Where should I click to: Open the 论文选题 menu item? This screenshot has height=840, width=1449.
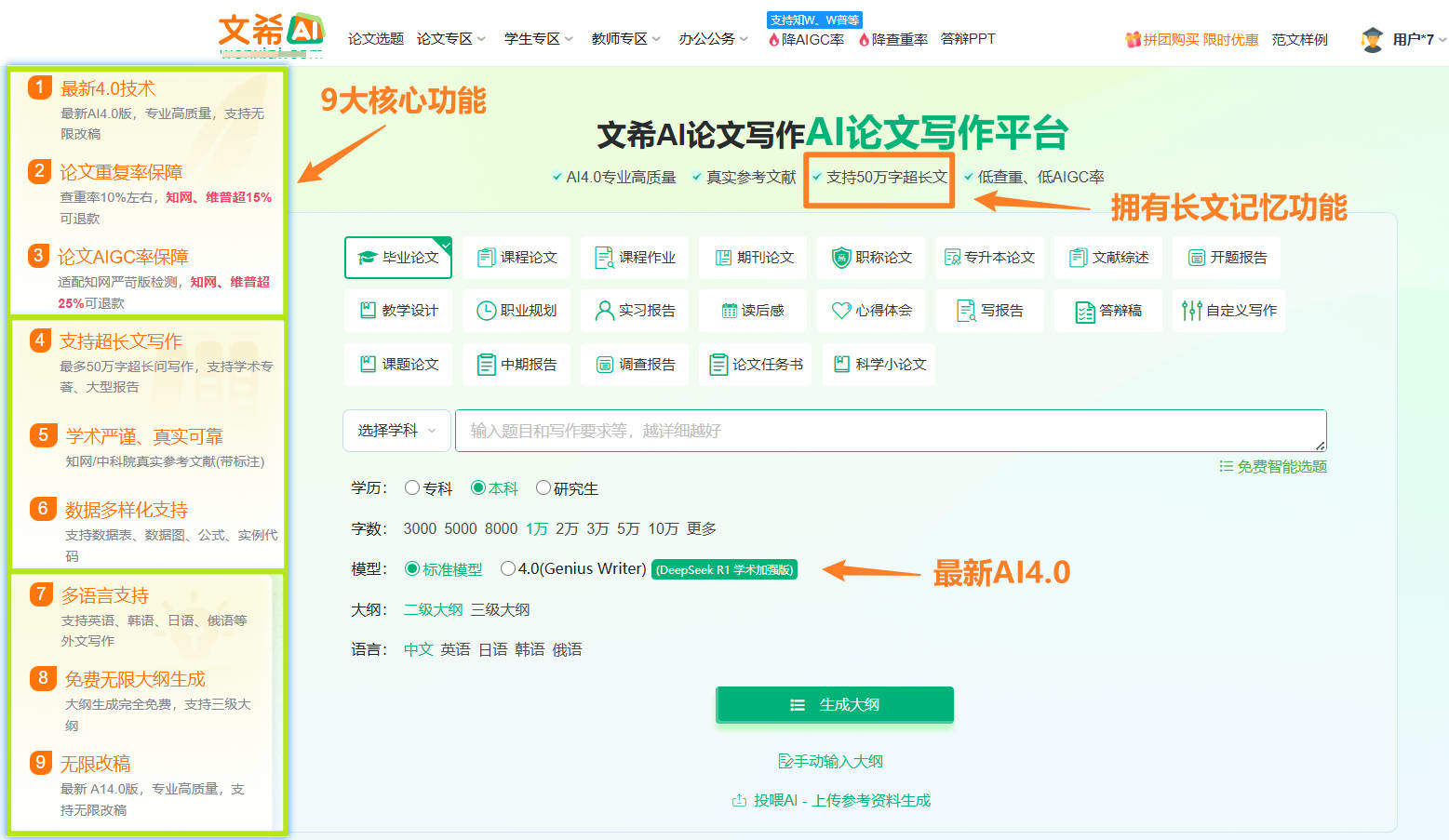tap(376, 39)
